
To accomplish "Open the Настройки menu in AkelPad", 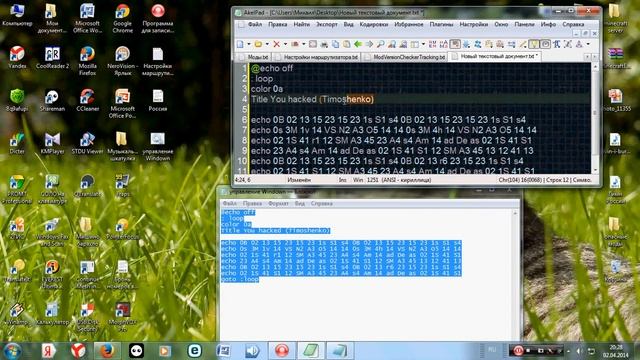I will point(473,24).
